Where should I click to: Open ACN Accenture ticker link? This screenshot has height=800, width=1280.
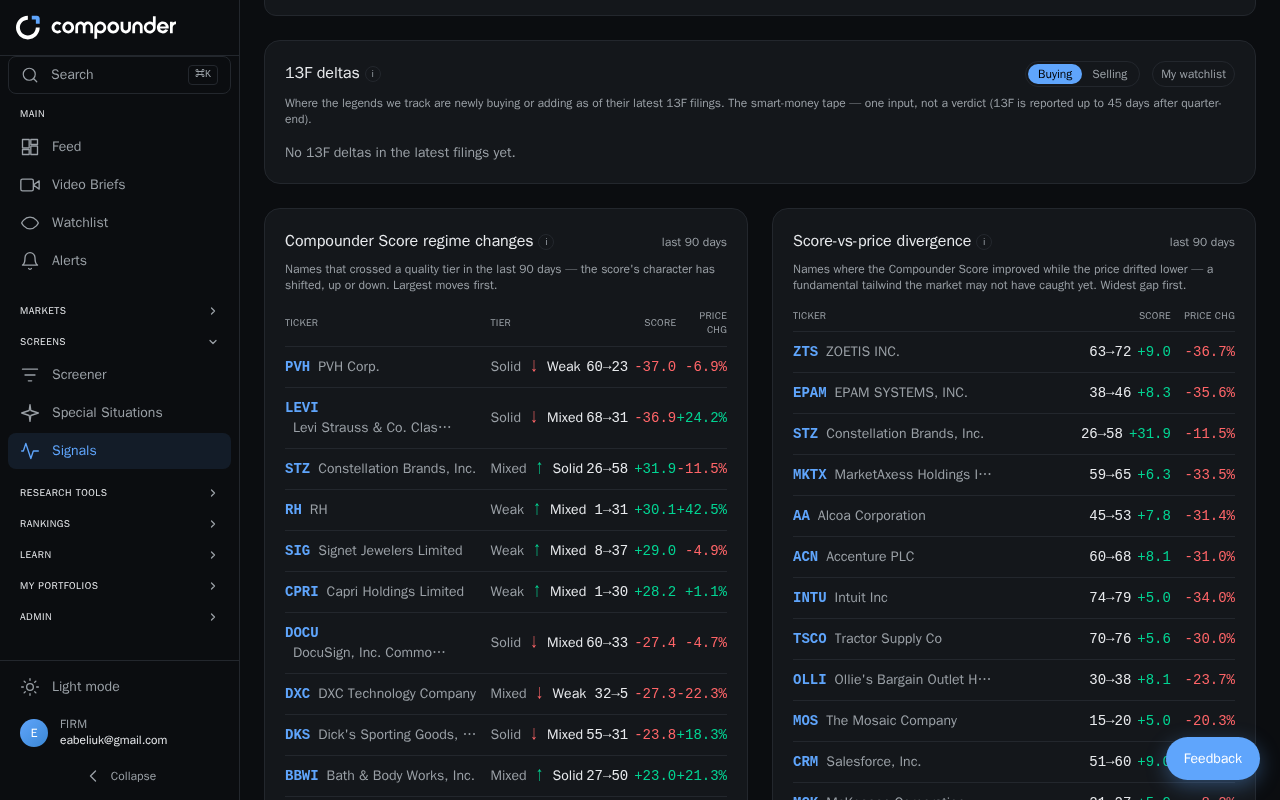click(805, 557)
